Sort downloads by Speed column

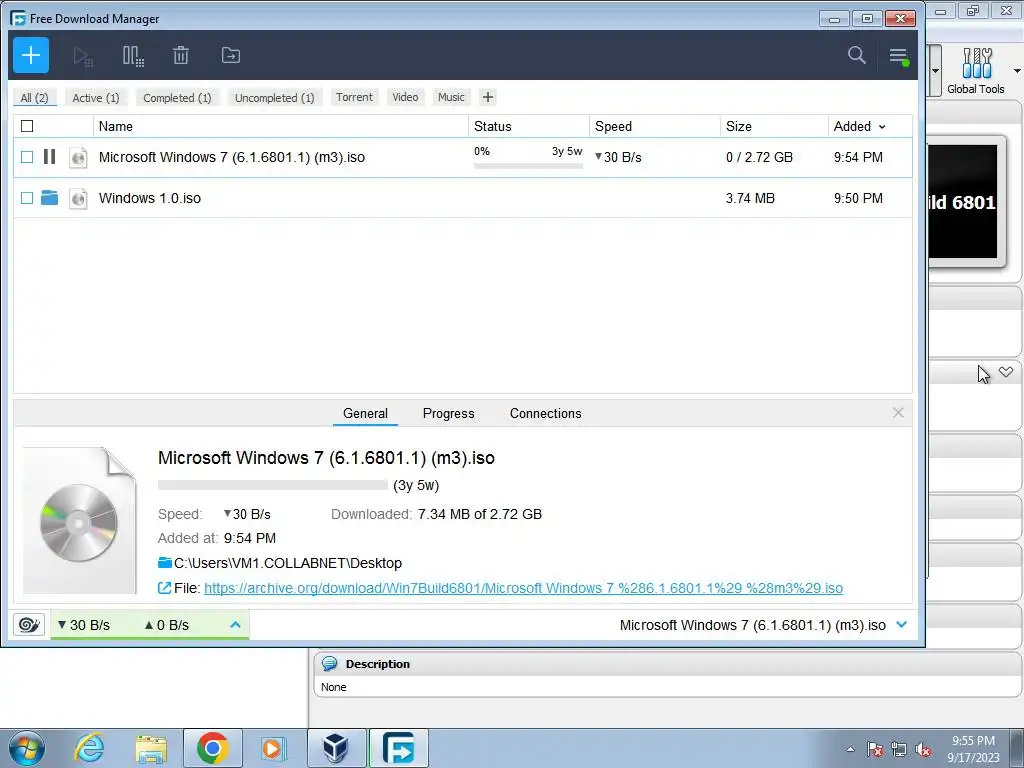[655, 126]
